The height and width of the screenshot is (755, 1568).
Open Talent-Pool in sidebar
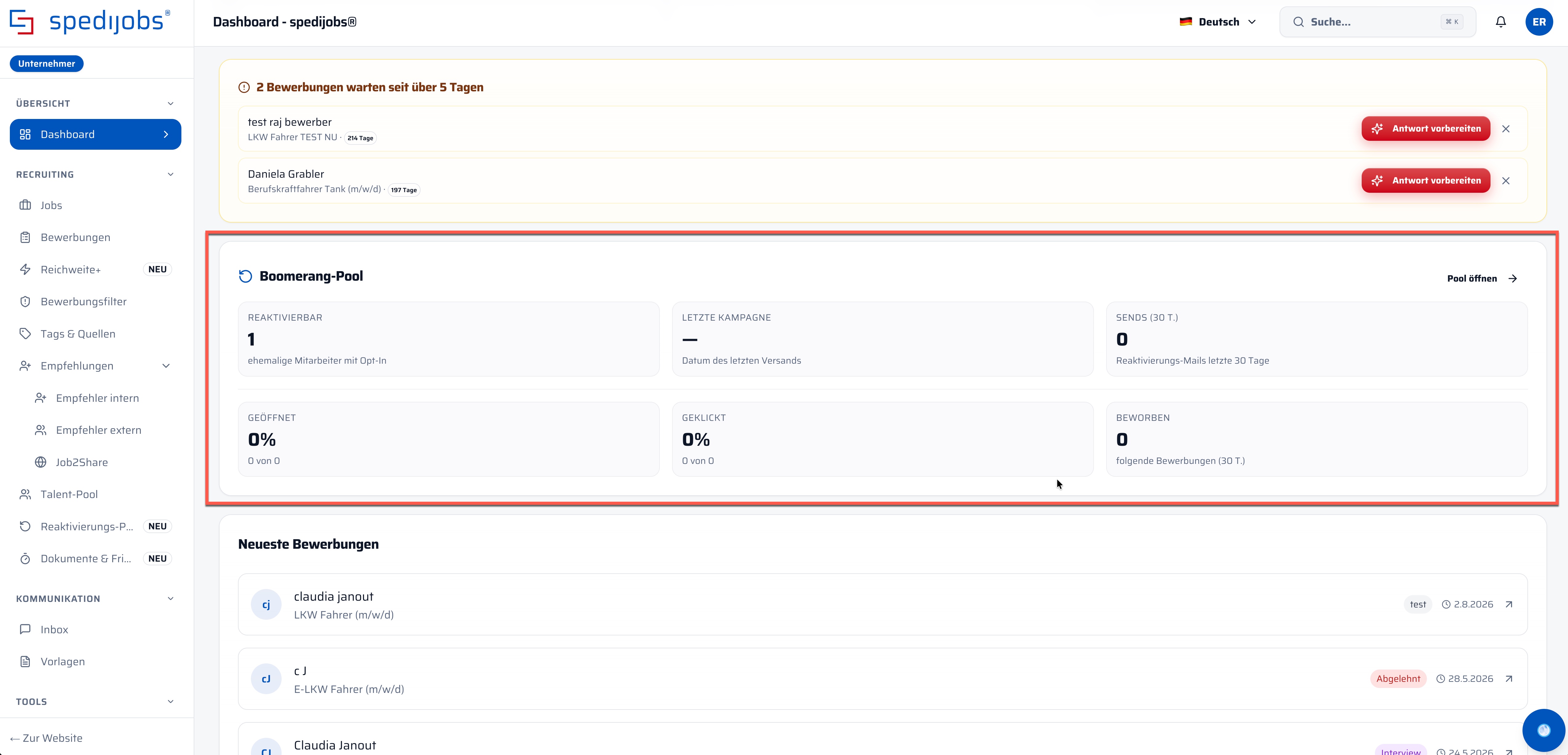tap(96, 494)
